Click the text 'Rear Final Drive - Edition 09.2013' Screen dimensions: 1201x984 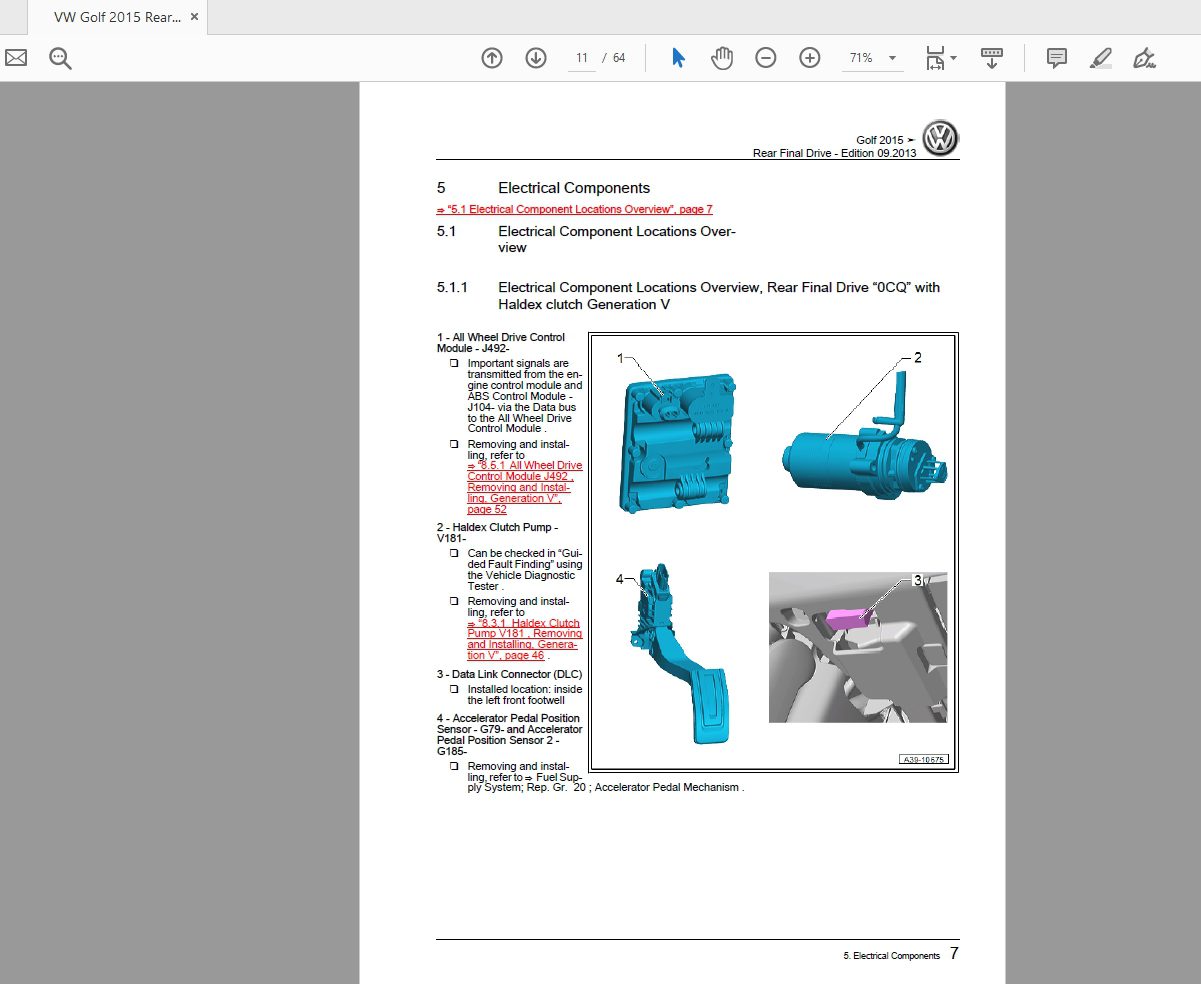[x=834, y=153]
